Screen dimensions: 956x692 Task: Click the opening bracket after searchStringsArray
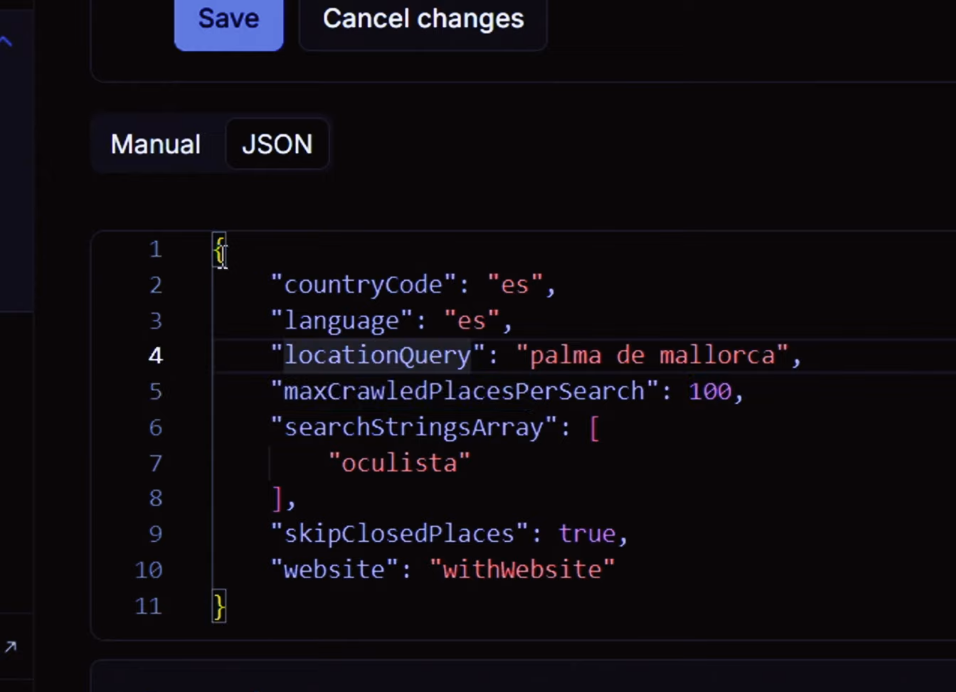tap(594, 427)
